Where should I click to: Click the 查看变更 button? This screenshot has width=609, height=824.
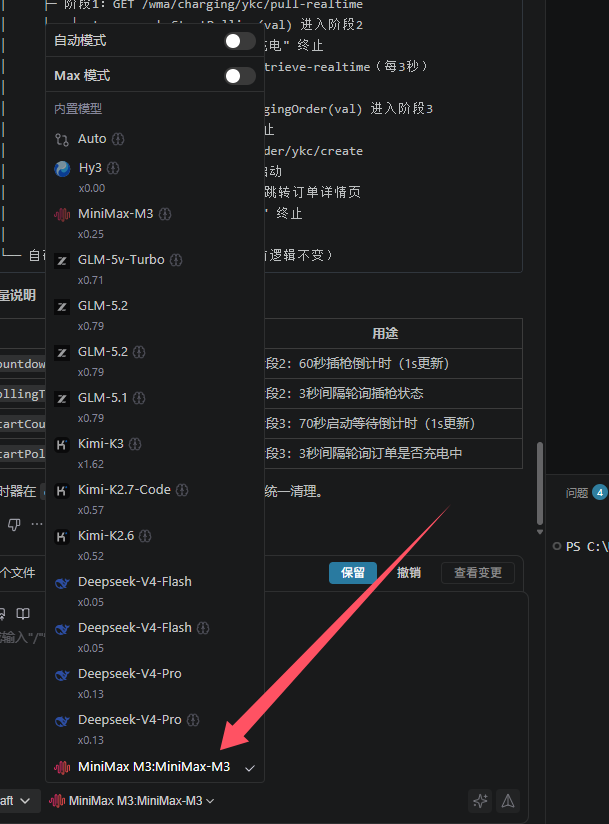478,572
